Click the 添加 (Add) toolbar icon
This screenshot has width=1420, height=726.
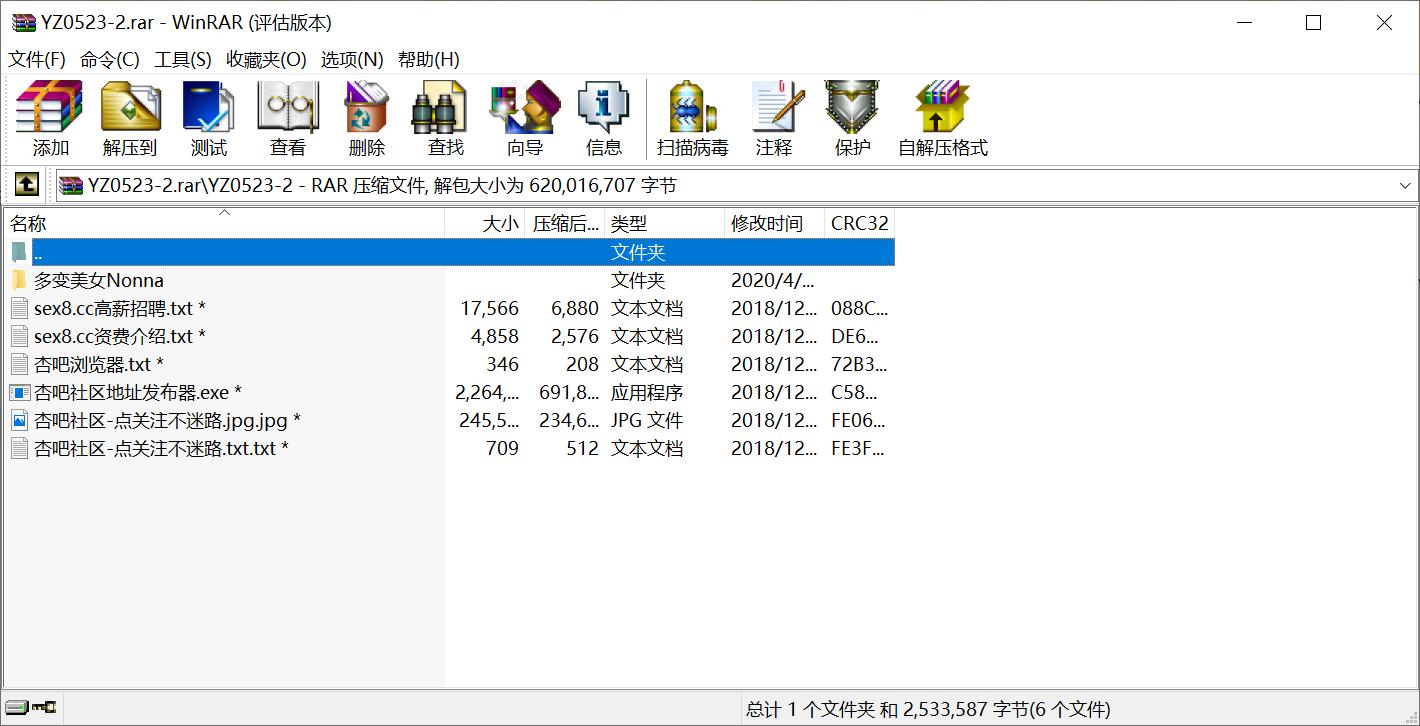(50, 118)
